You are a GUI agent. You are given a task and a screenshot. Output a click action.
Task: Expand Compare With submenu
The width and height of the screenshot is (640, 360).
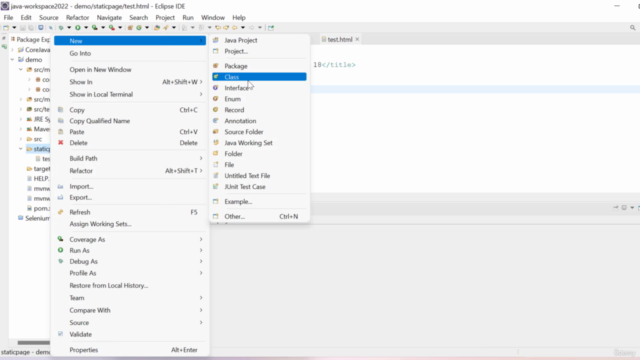[x=201, y=310]
